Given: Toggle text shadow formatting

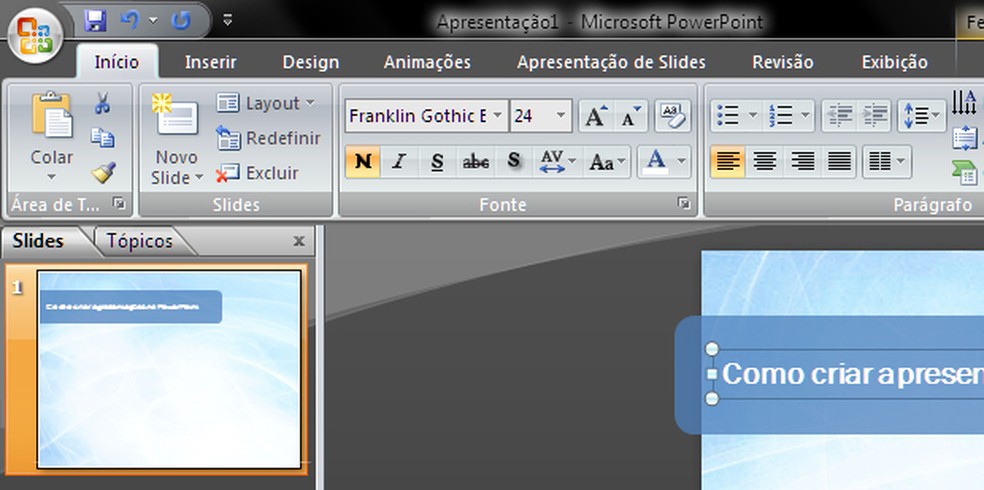Looking at the screenshot, I should [x=514, y=162].
